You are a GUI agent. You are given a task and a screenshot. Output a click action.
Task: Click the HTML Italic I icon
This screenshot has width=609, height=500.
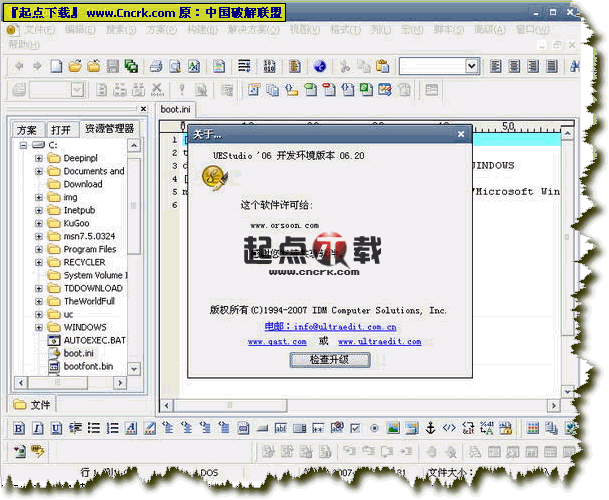pyautogui.click(x=37, y=428)
